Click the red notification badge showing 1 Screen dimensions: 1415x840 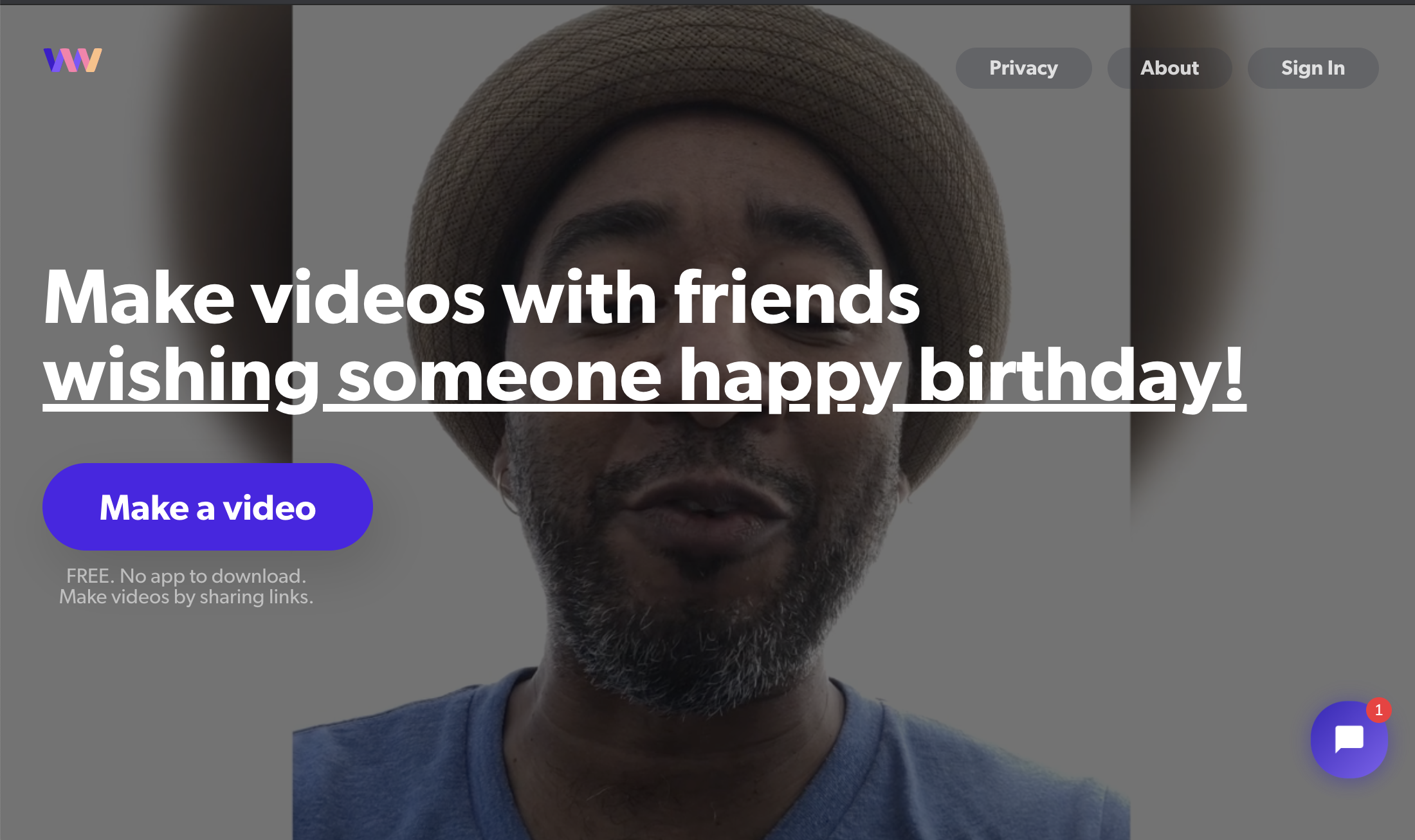1378,710
